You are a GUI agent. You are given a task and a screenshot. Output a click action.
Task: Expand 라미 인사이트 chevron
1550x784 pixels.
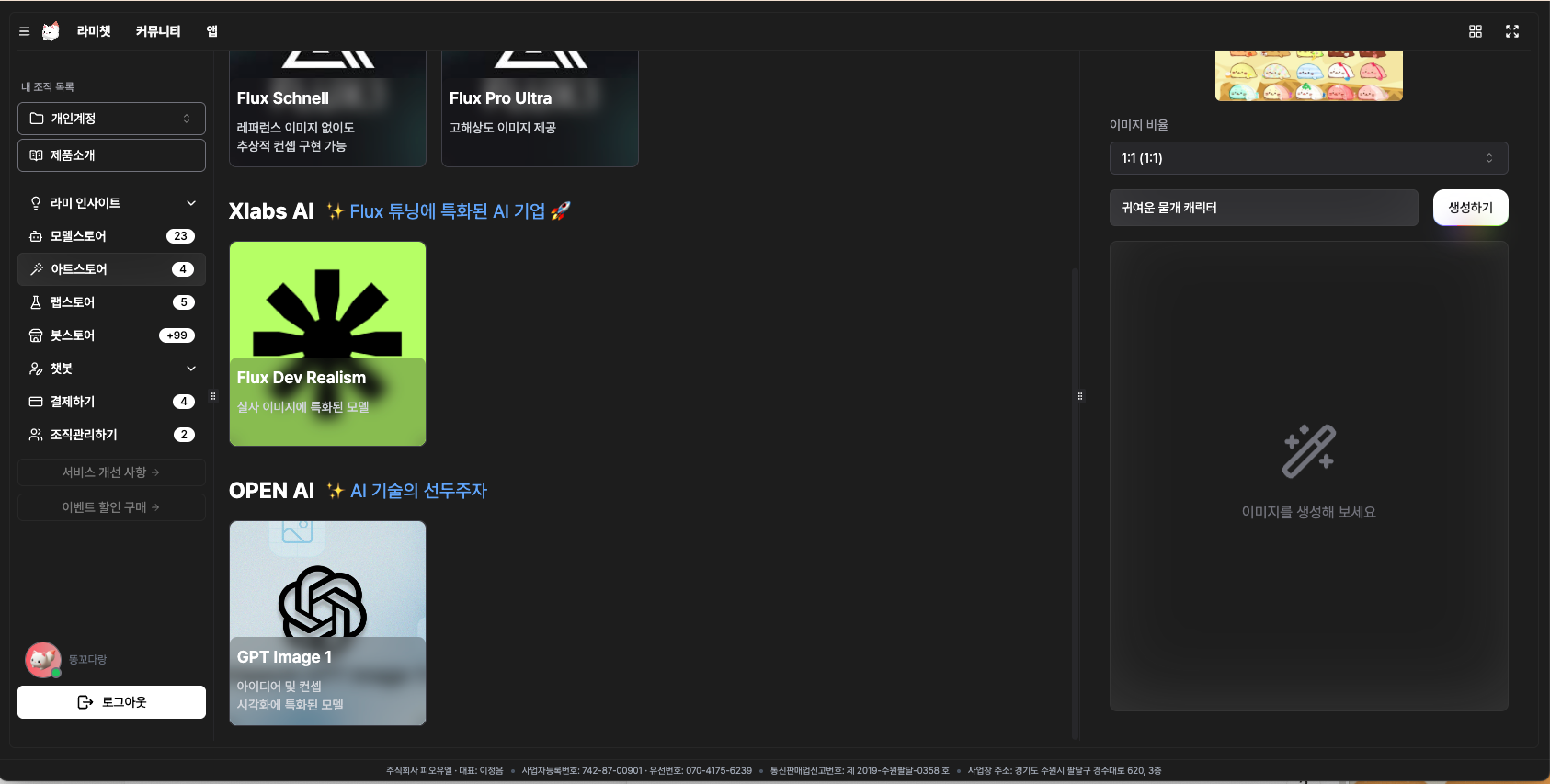click(x=191, y=203)
